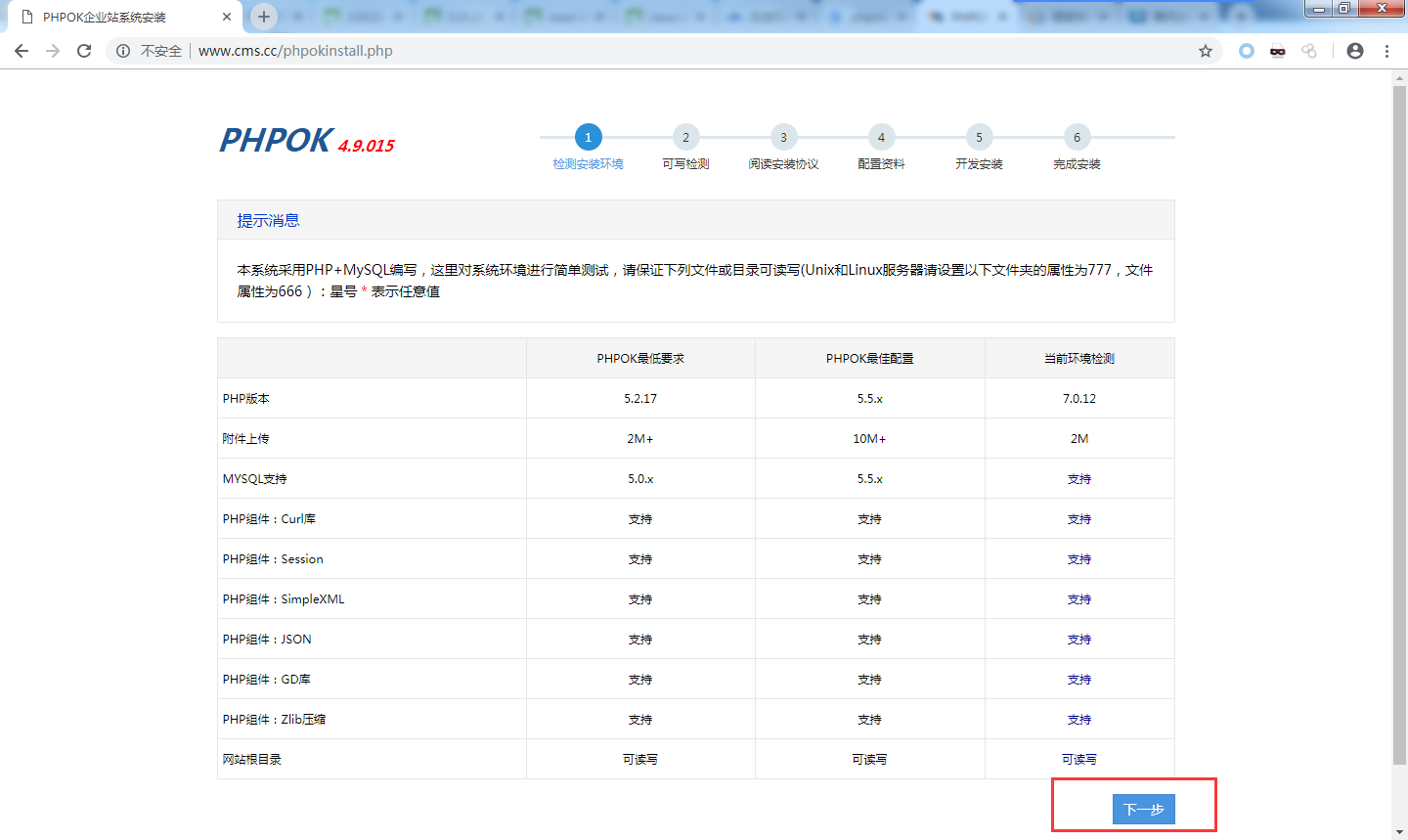Click the PHPOK最佳配置 column header

[869, 359]
